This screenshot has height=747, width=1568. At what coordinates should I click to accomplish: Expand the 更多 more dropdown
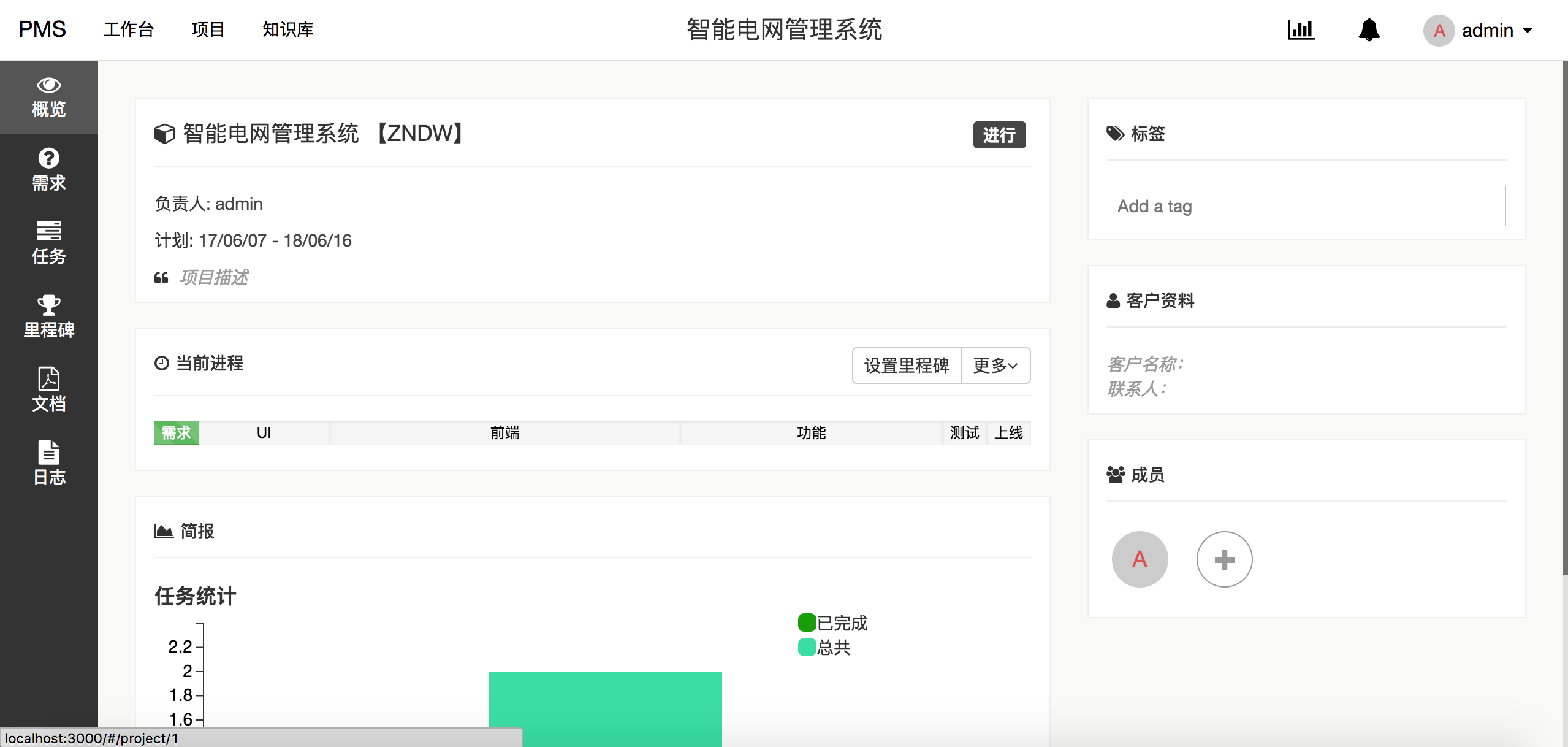pos(995,366)
